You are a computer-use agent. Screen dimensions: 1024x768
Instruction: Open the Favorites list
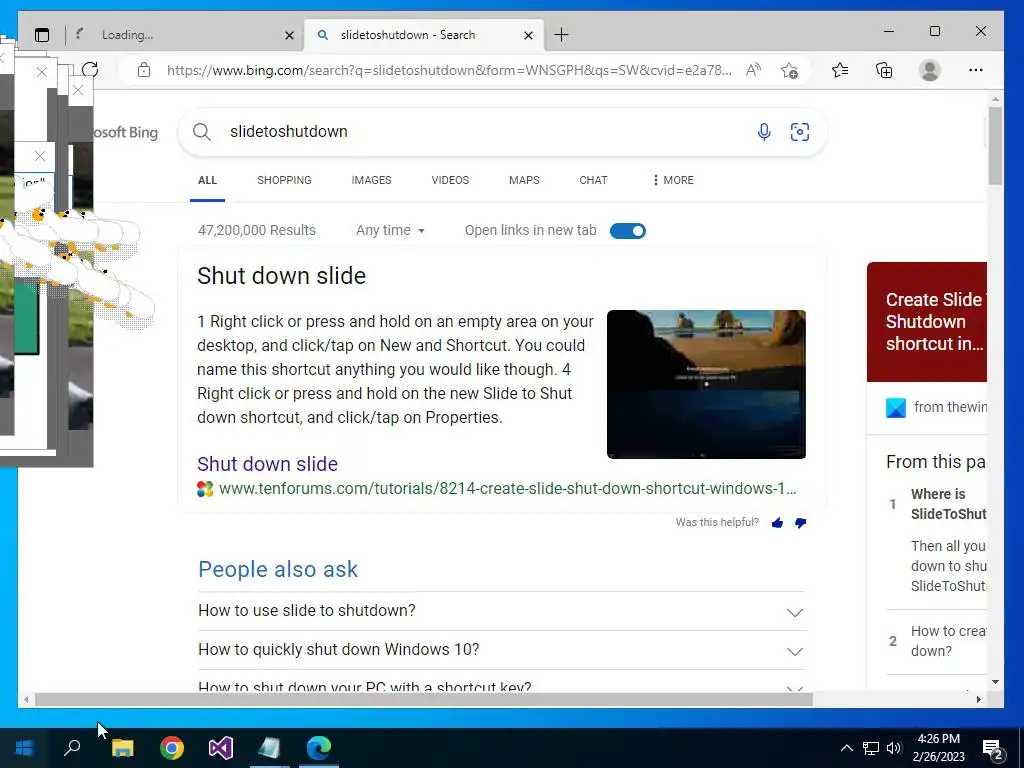tap(840, 70)
